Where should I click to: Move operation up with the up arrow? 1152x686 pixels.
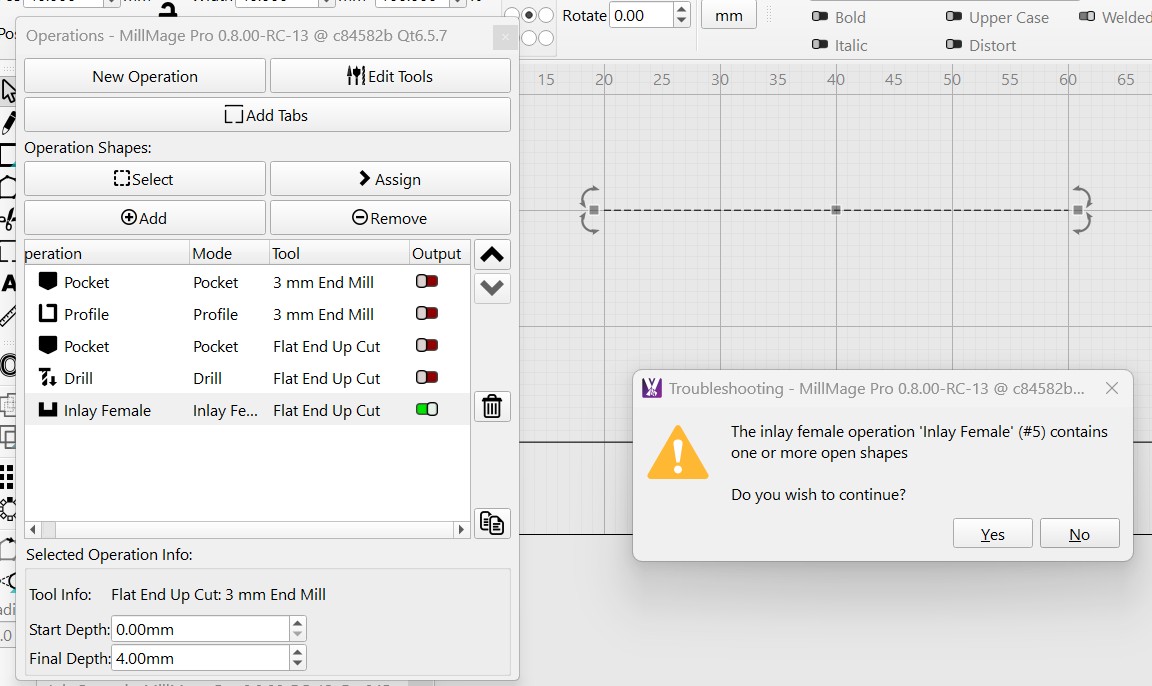click(492, 255)
